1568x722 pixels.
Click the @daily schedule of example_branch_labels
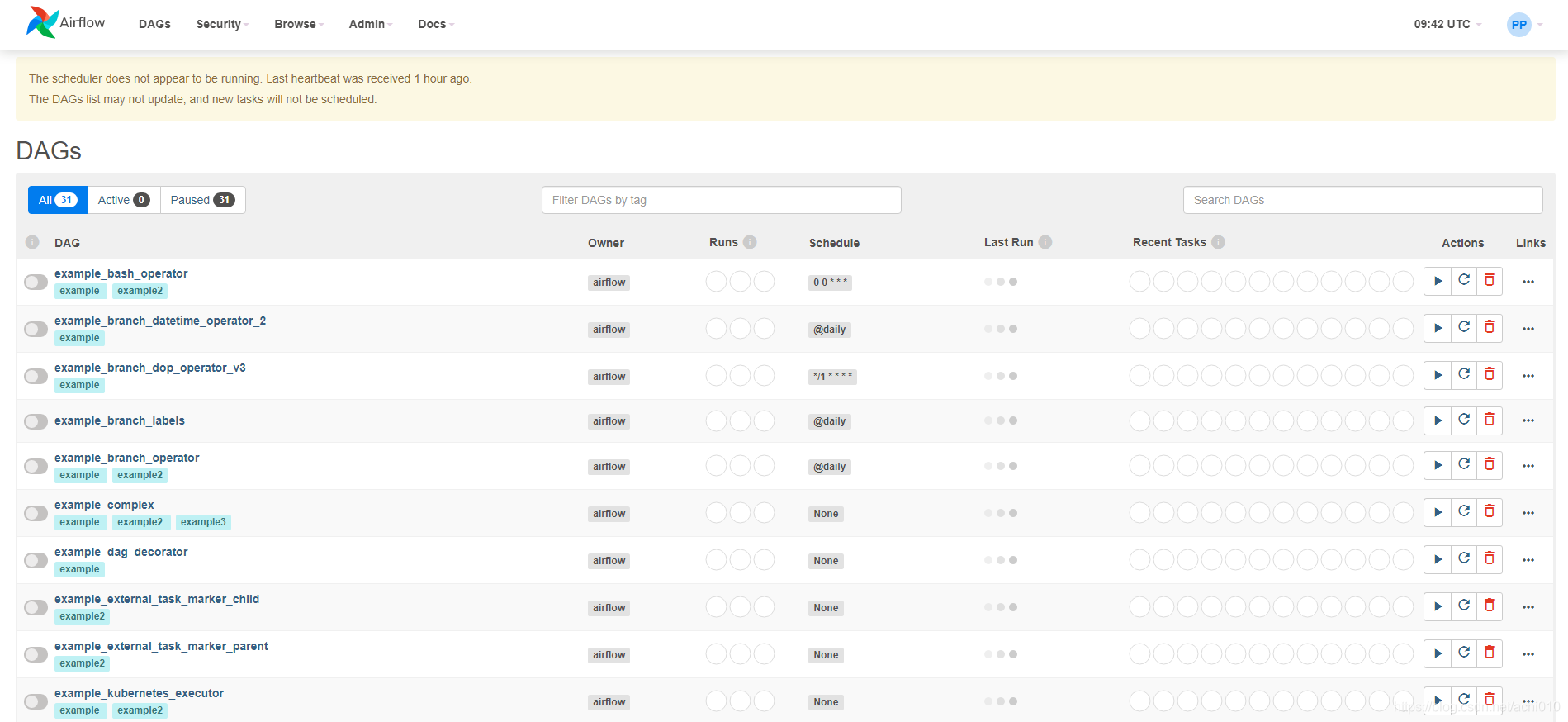pos(830,421)
